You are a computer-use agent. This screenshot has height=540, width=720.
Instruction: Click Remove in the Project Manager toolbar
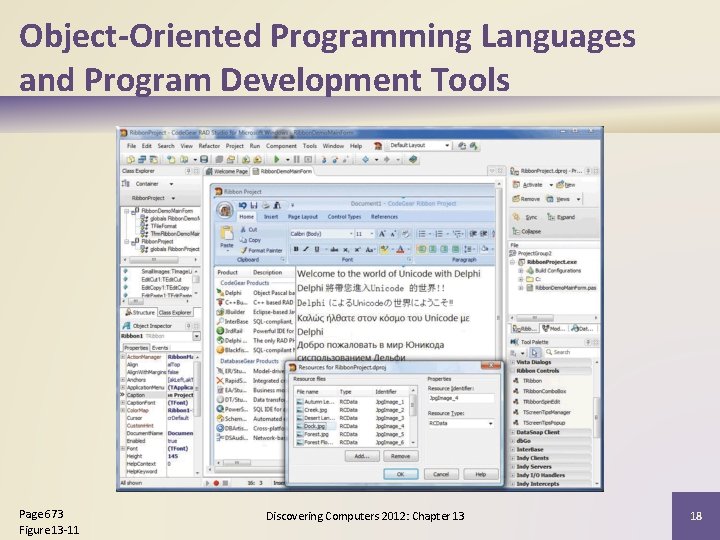click(x=526, y=199)
